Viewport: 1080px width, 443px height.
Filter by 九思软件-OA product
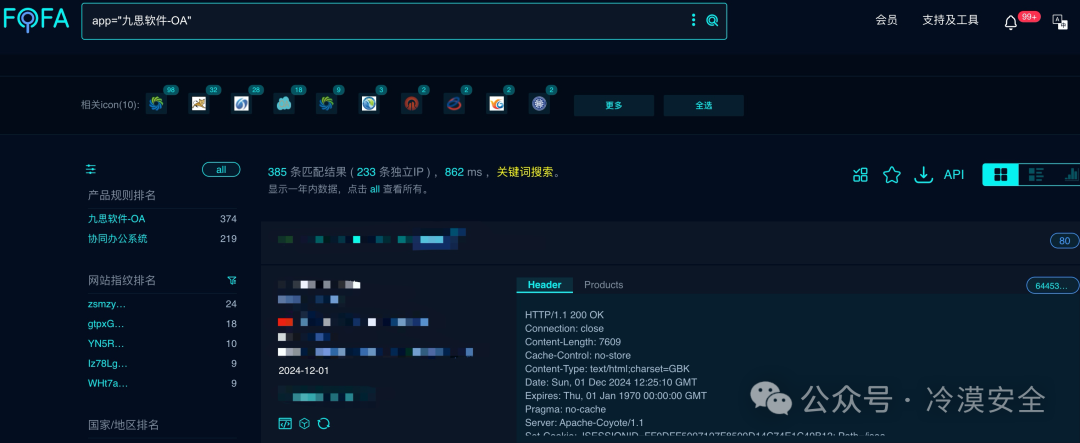pos(116,219)
